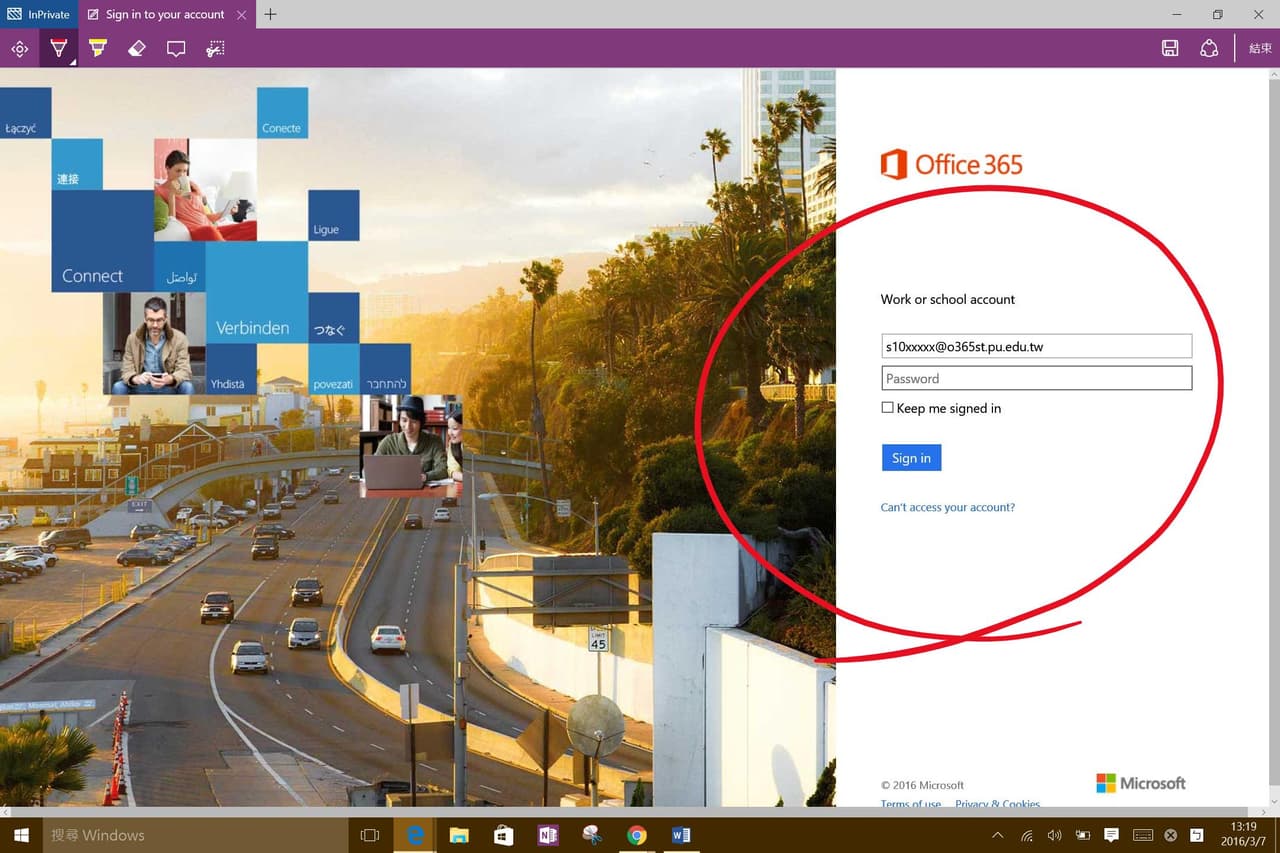Open the Wi-Fi network flyout

(x=1026, y=835)
